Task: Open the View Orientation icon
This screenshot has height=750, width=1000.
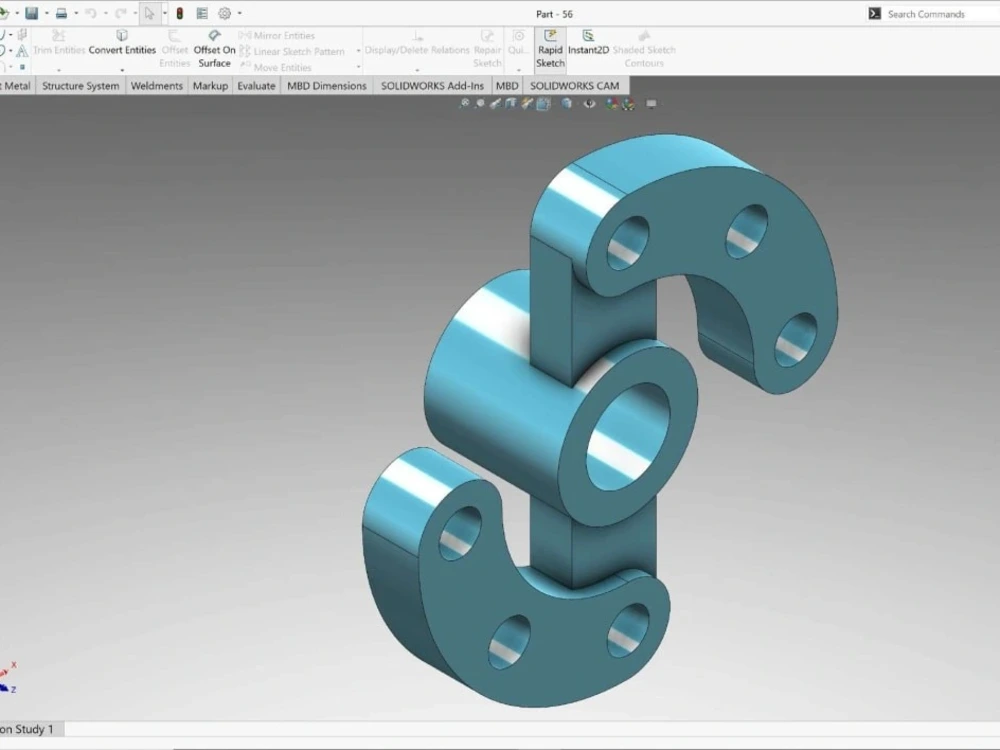Action: tap(543, 103)
